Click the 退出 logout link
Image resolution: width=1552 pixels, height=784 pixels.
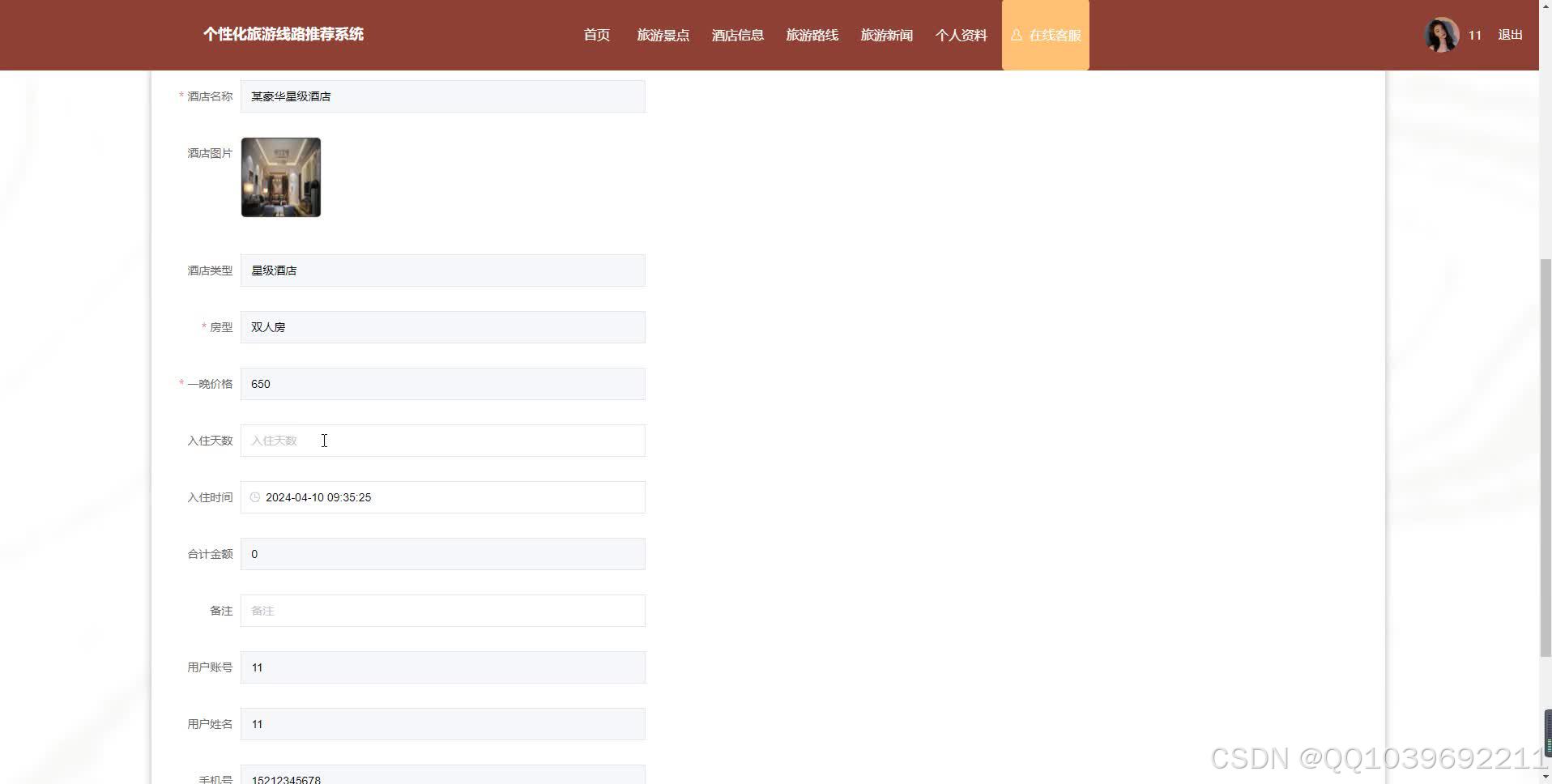click(x=1510, y=35)
